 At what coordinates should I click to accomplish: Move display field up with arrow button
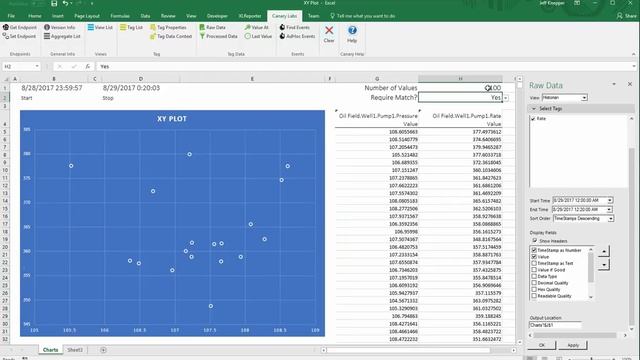[x=604, y=251]
